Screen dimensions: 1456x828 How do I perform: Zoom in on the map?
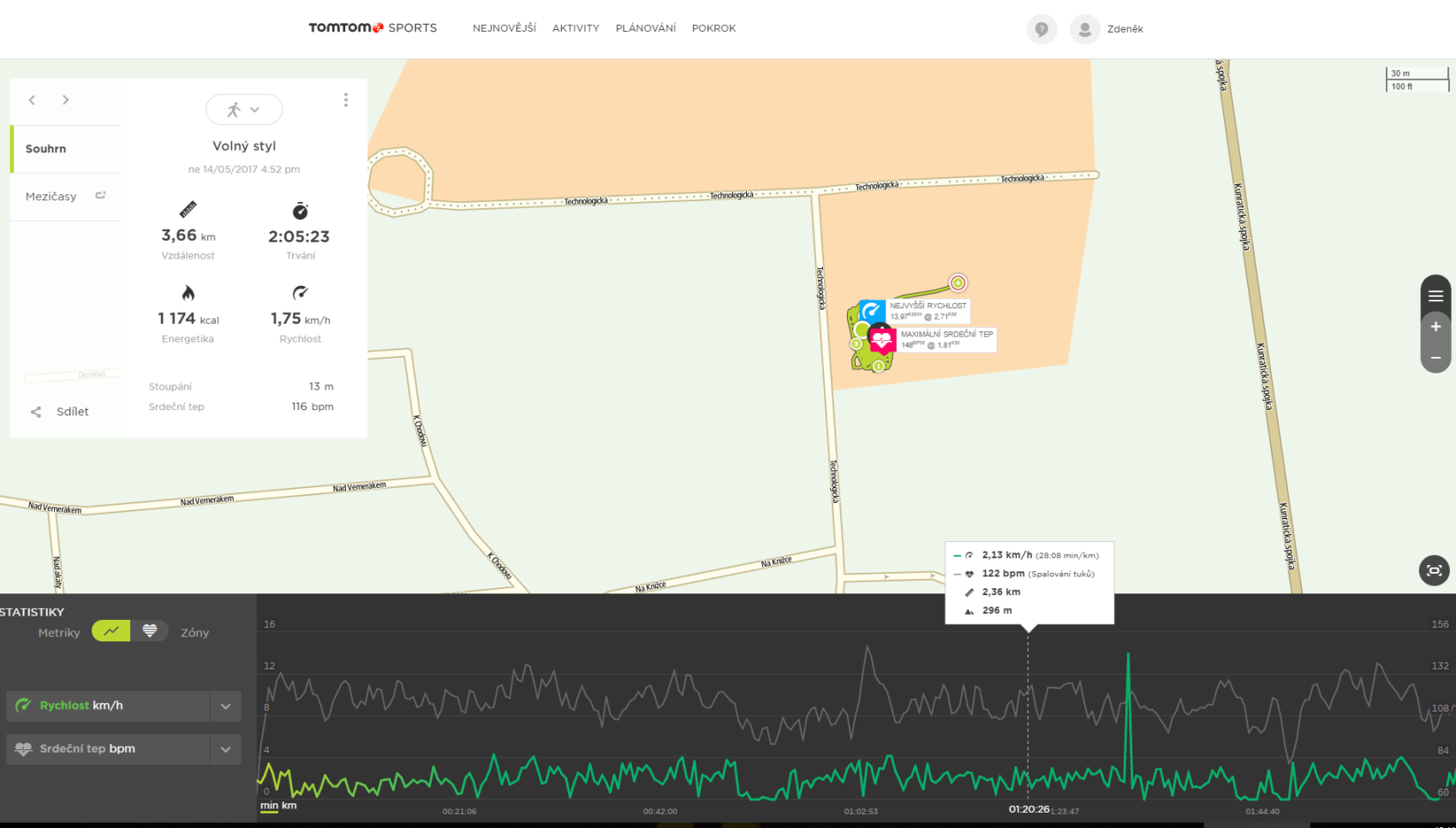(1435, 326)
